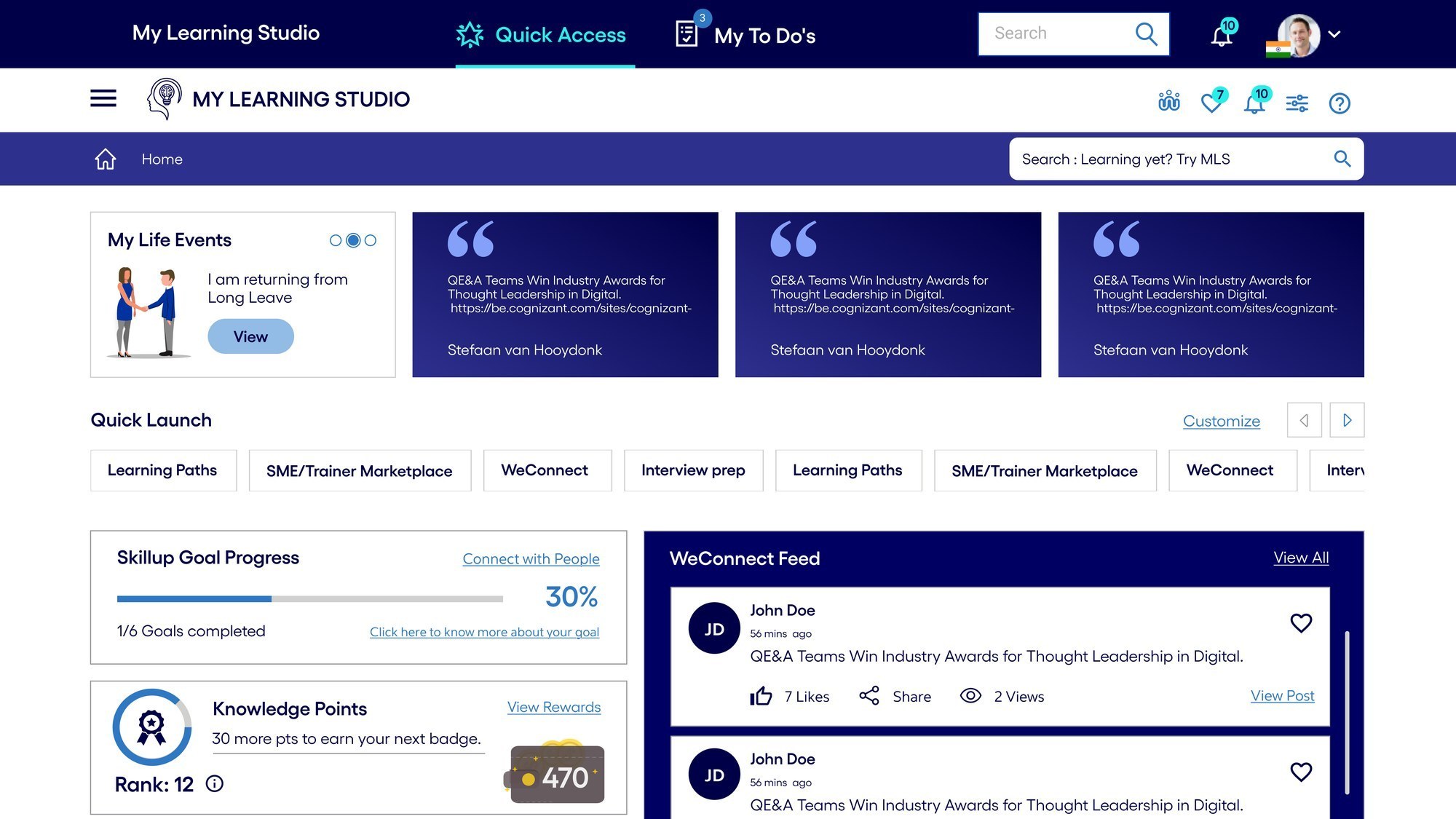1456x819 pixels.
Task: Open notifications bell in top dark bar
Action: [1222, 35]
